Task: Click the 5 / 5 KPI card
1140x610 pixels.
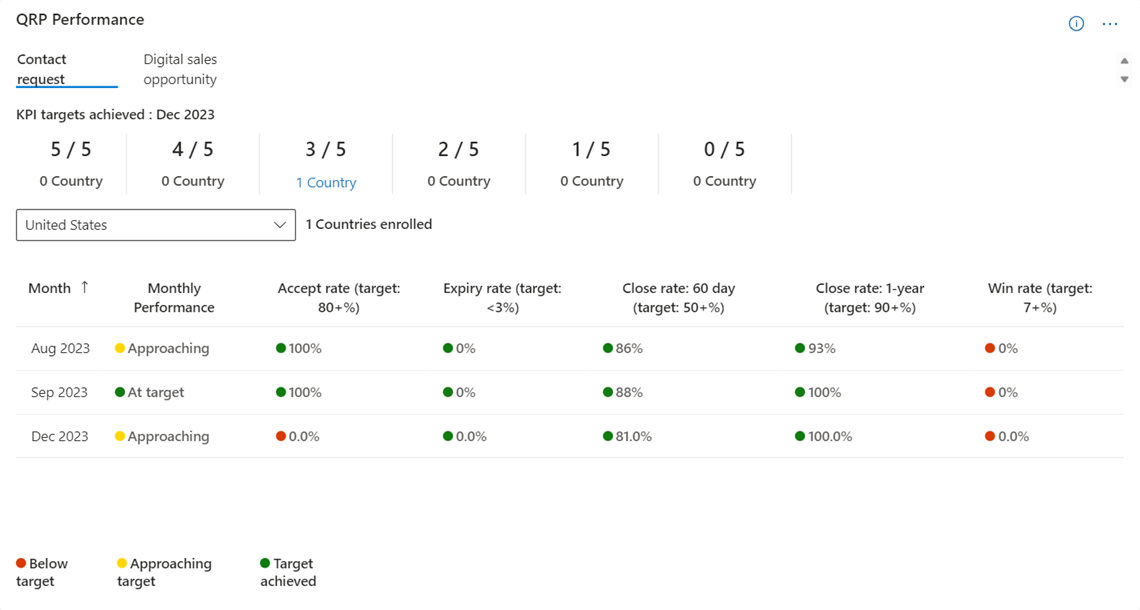Action: [71, 163]
